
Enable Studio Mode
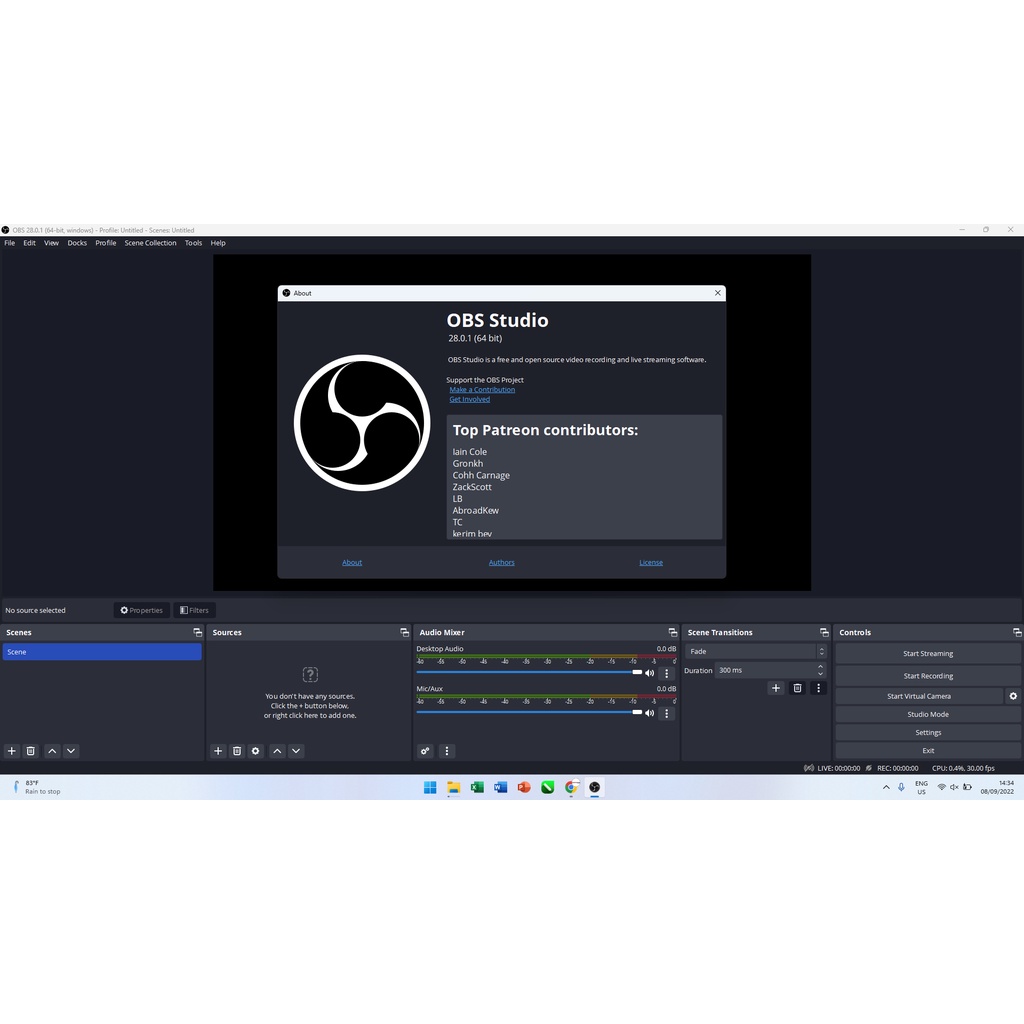point(928,714)
